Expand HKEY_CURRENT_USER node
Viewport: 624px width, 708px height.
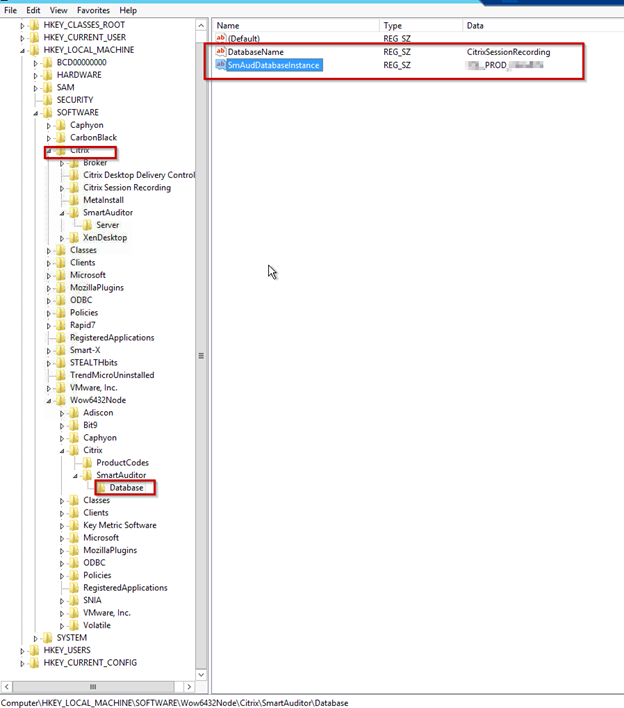click(x=22, y=38)
